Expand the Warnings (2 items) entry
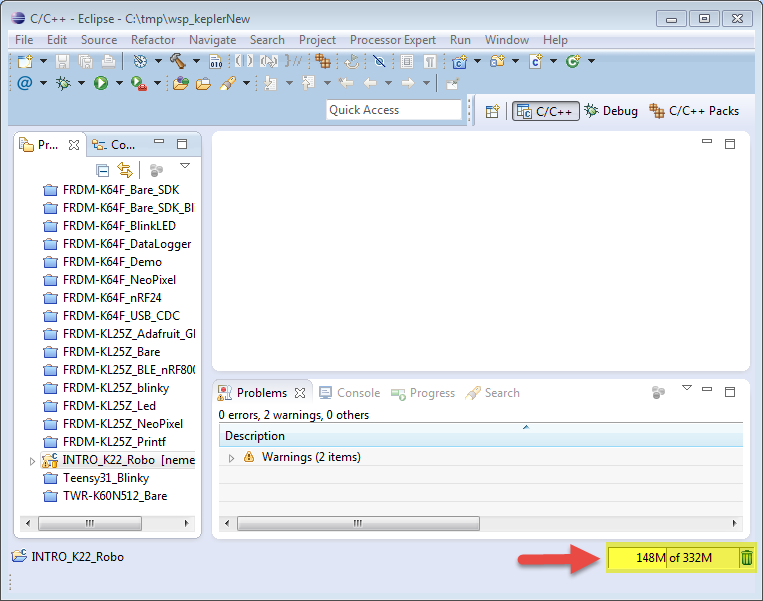Viewport: 763px width, 601px height. (x=233, y=457)
